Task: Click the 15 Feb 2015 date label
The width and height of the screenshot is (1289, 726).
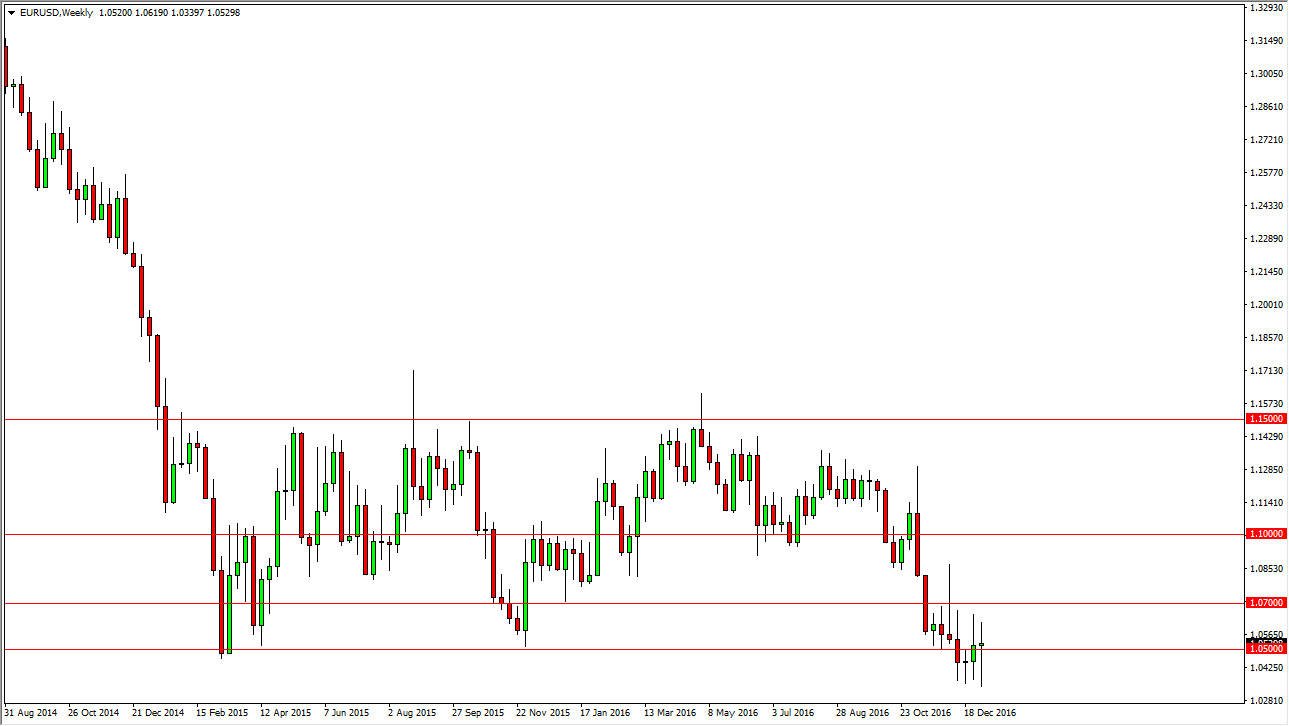Action: click(x=222, y=714)
